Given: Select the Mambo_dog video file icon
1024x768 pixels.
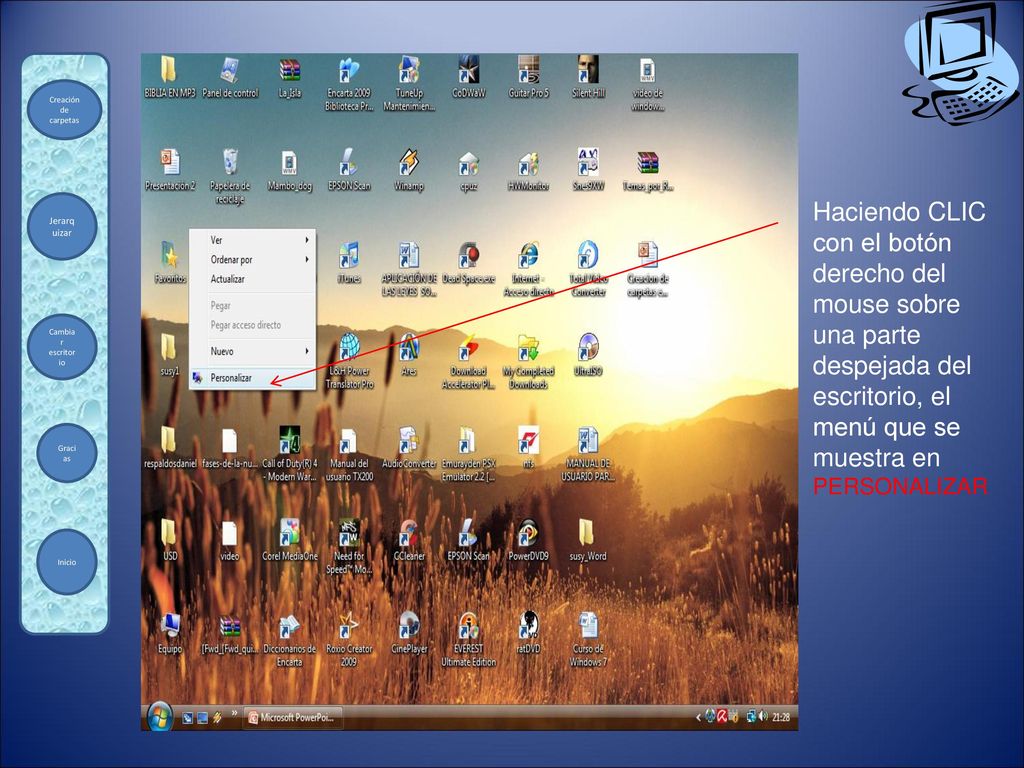Looking at the screenshot, I should (289, 163).
